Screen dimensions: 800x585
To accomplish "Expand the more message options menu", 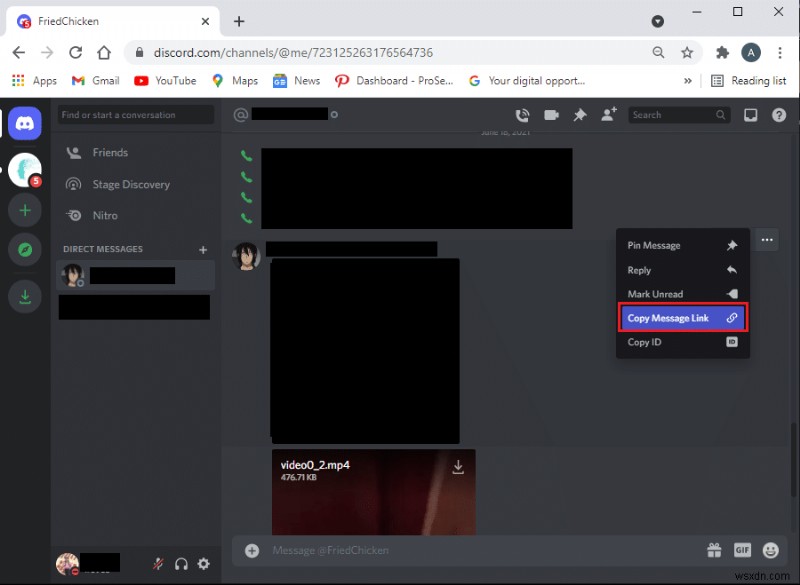I will click(767, 240).
